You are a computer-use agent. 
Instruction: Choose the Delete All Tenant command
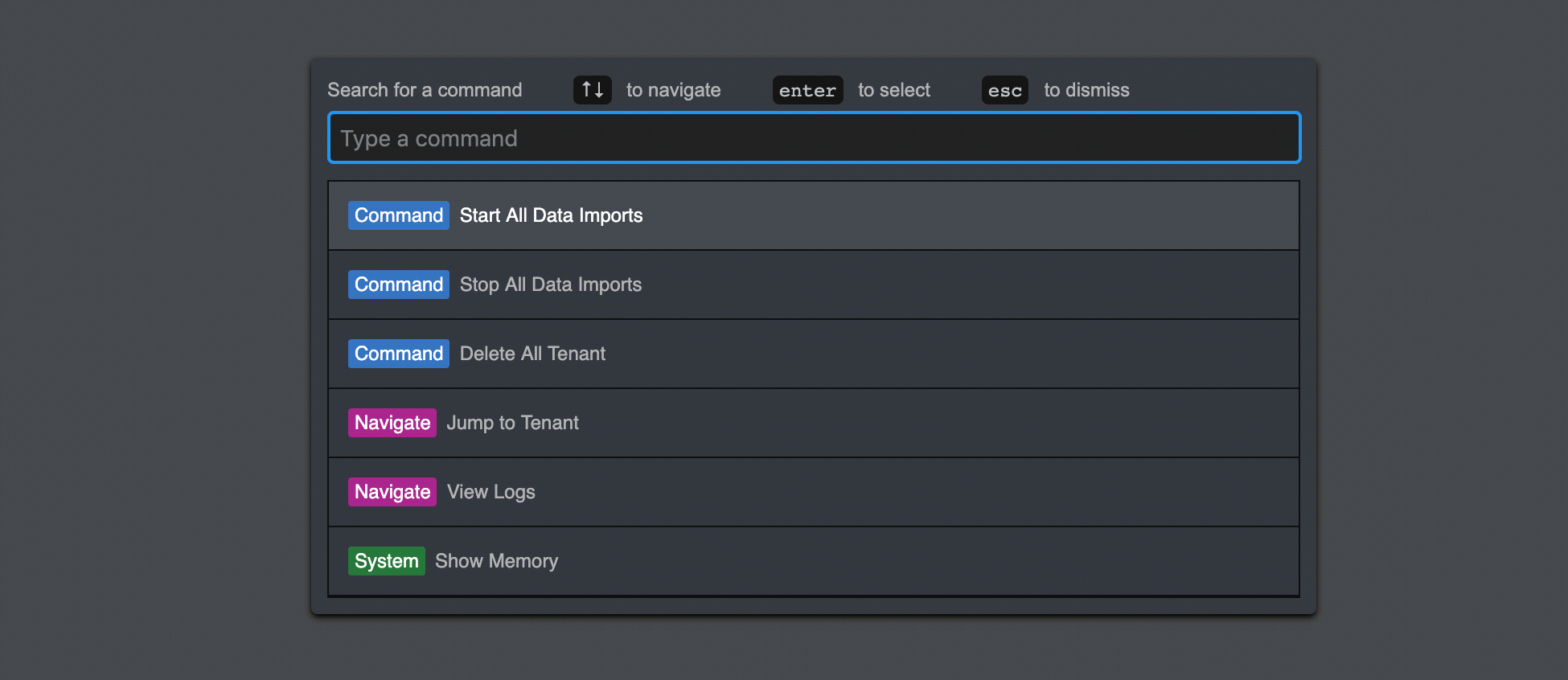(532, 354)
